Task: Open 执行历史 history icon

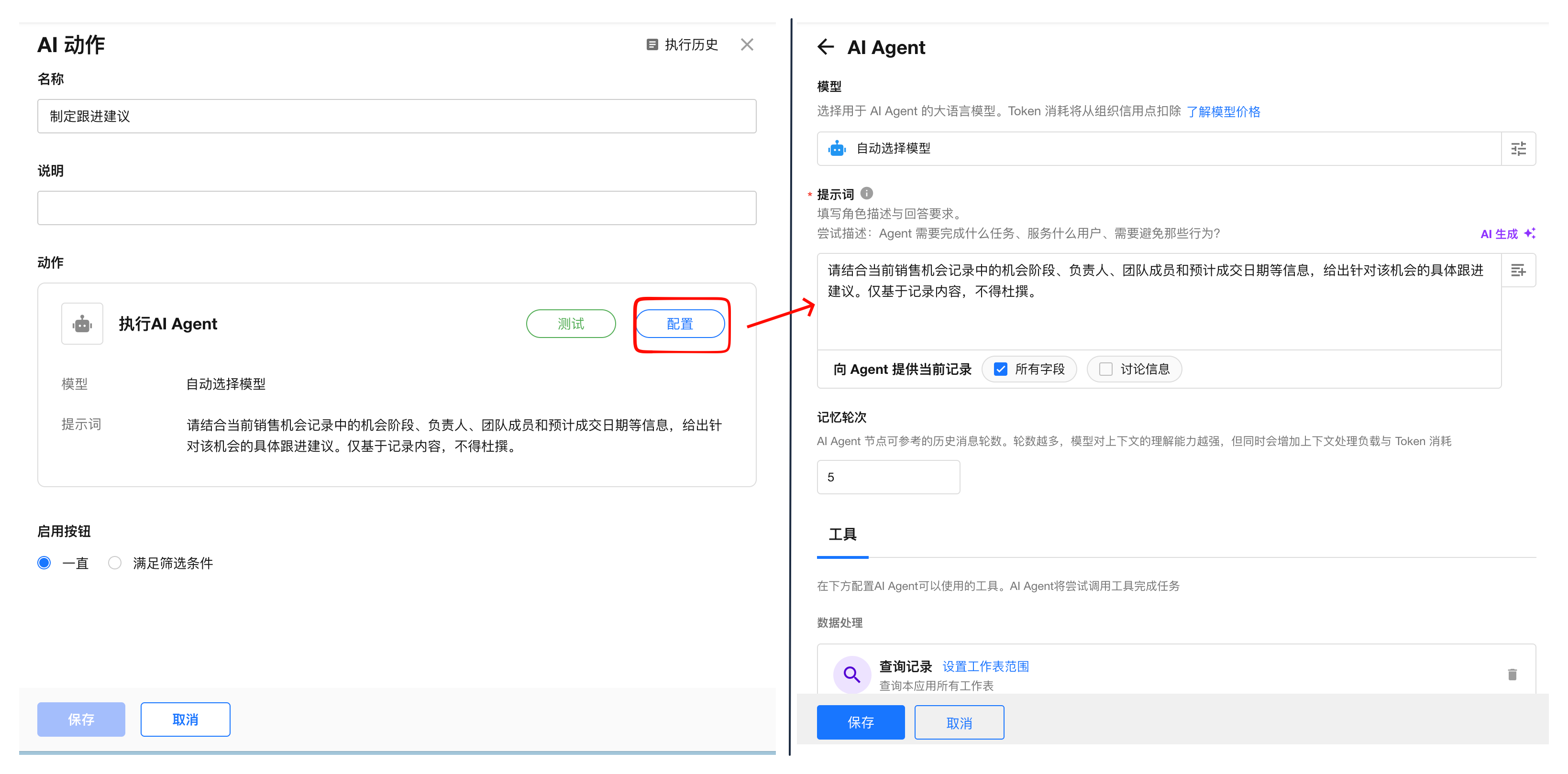Action: pos(652,44)
